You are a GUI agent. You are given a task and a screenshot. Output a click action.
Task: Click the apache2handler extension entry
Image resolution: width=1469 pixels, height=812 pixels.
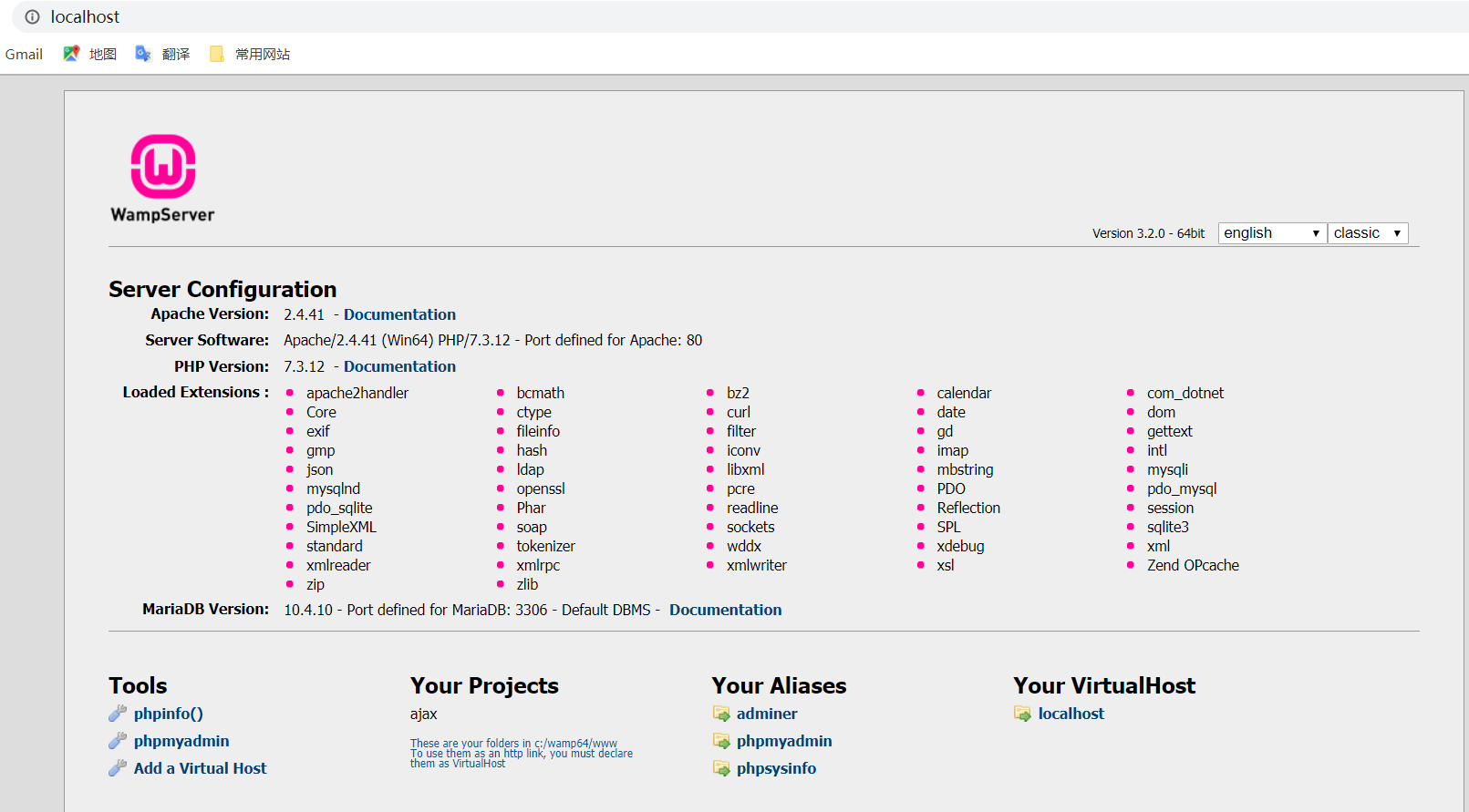point(357,393)
